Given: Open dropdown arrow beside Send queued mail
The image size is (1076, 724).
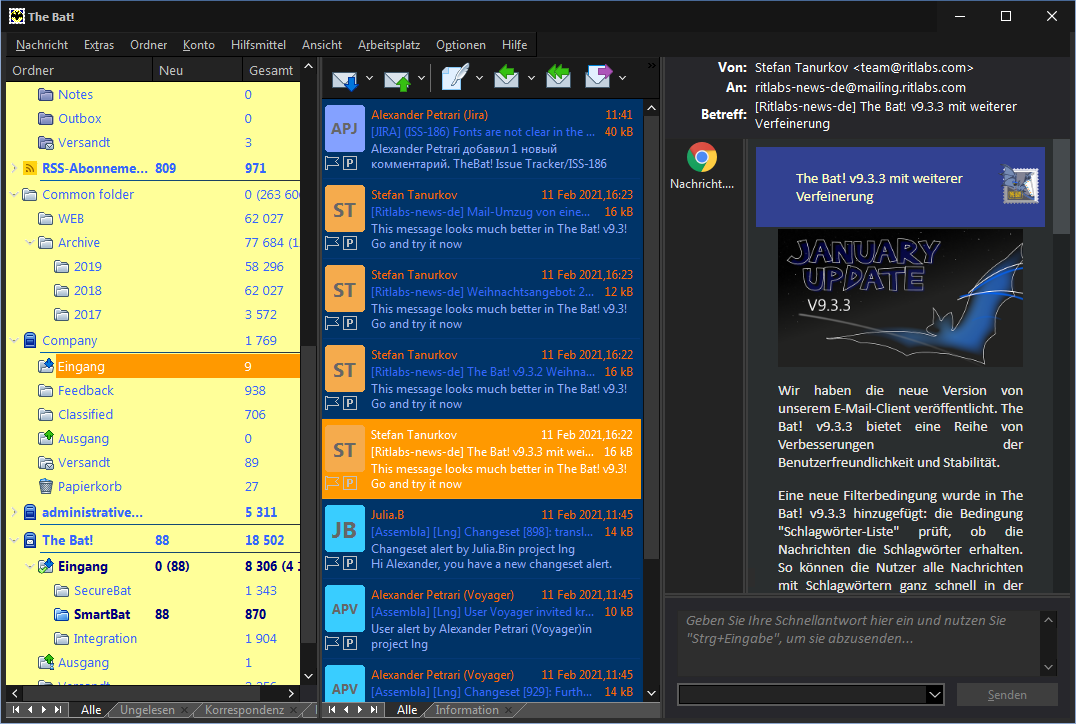Looking at the screenshot, I should [x=421, y=78].
